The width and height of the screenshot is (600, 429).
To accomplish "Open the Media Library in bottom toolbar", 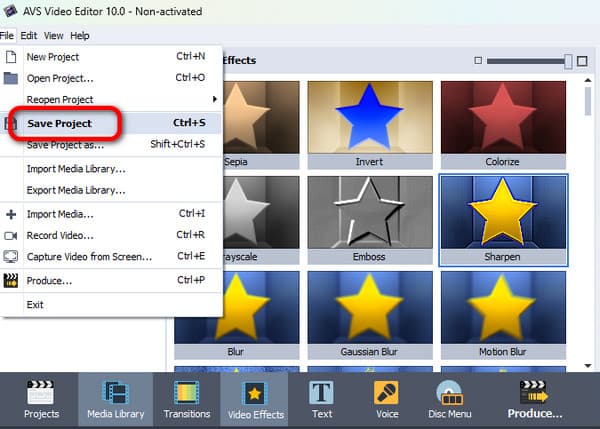I will [x=116, y=399].
